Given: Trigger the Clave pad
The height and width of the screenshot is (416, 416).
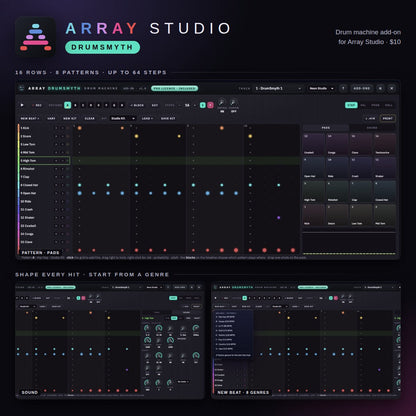Looking at the screenshot, I should click(361, 144).
